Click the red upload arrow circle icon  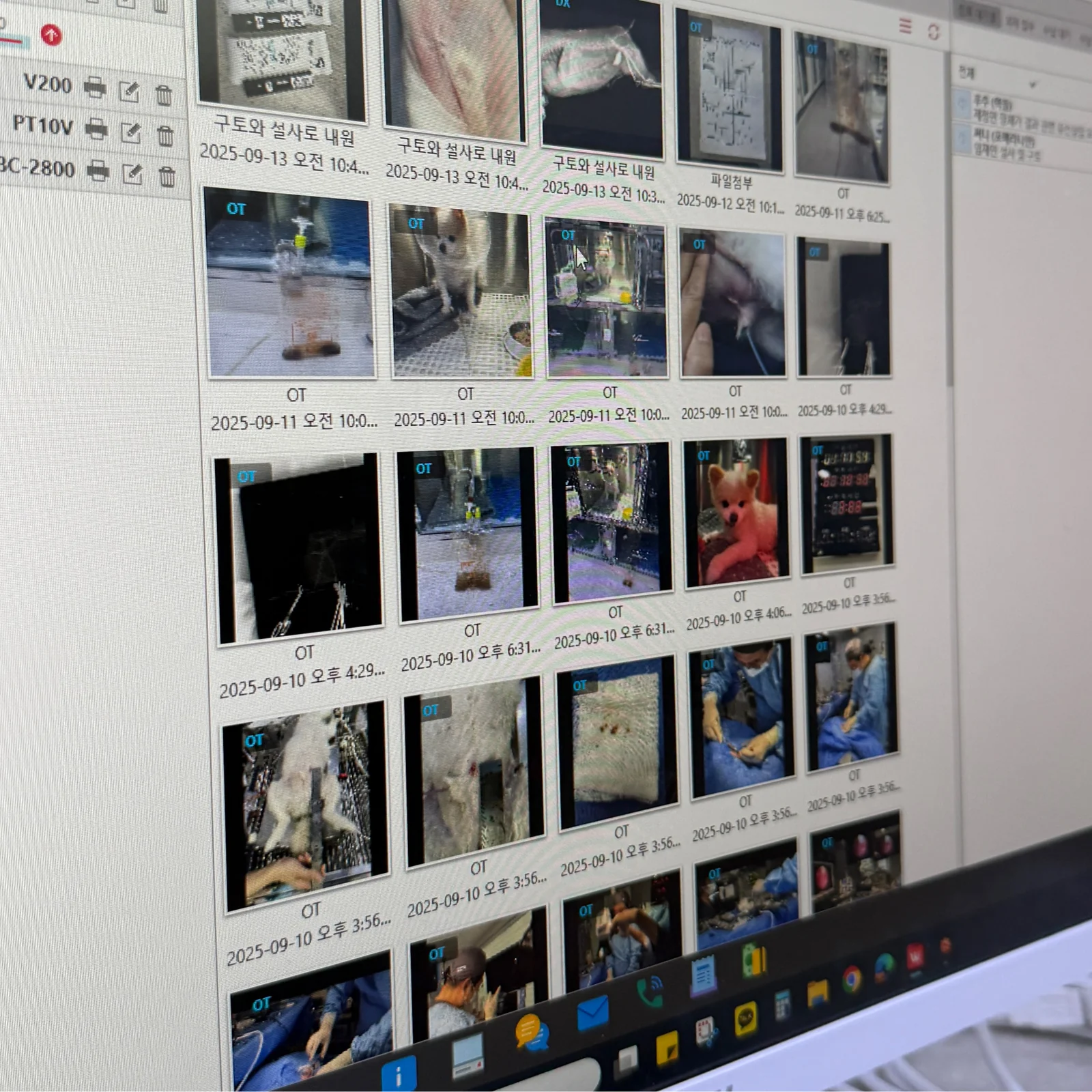coord(51,34)
